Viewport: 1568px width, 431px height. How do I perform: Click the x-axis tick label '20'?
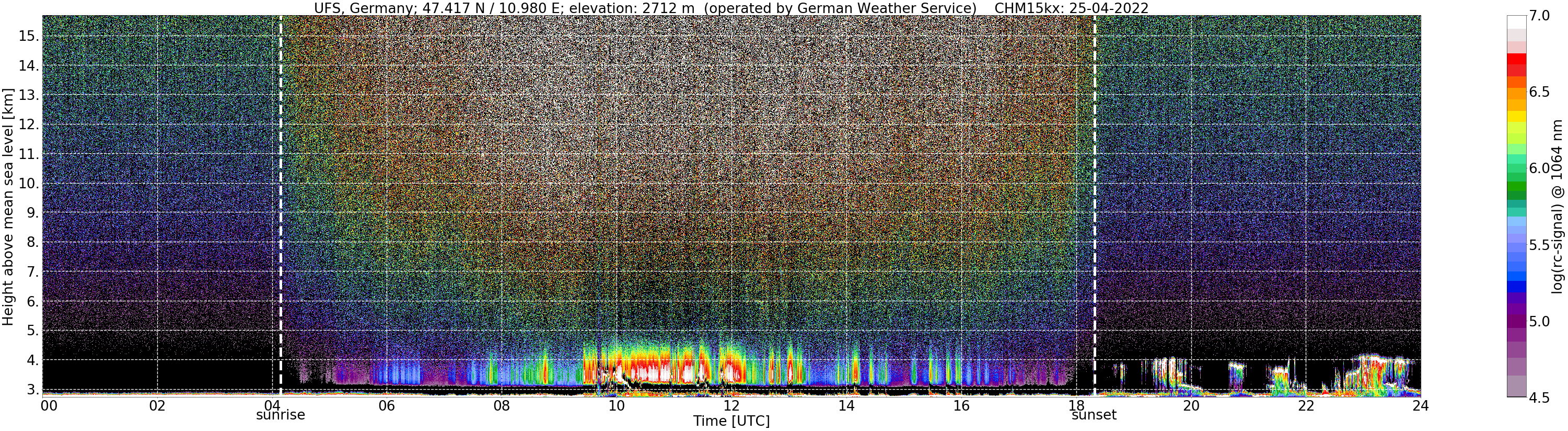point(1191,405)
